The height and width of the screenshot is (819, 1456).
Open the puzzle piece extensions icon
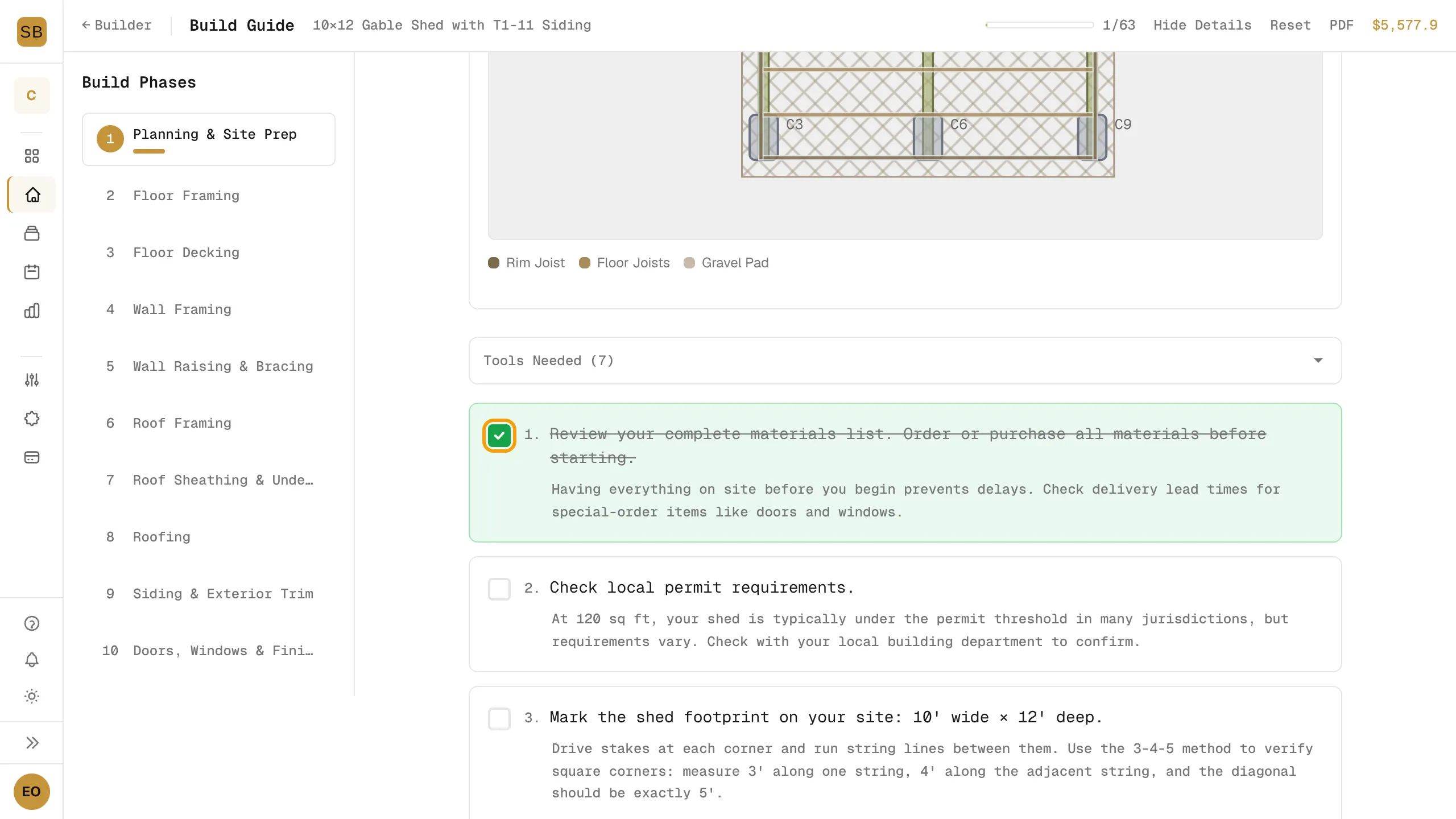tap(32, 419)
